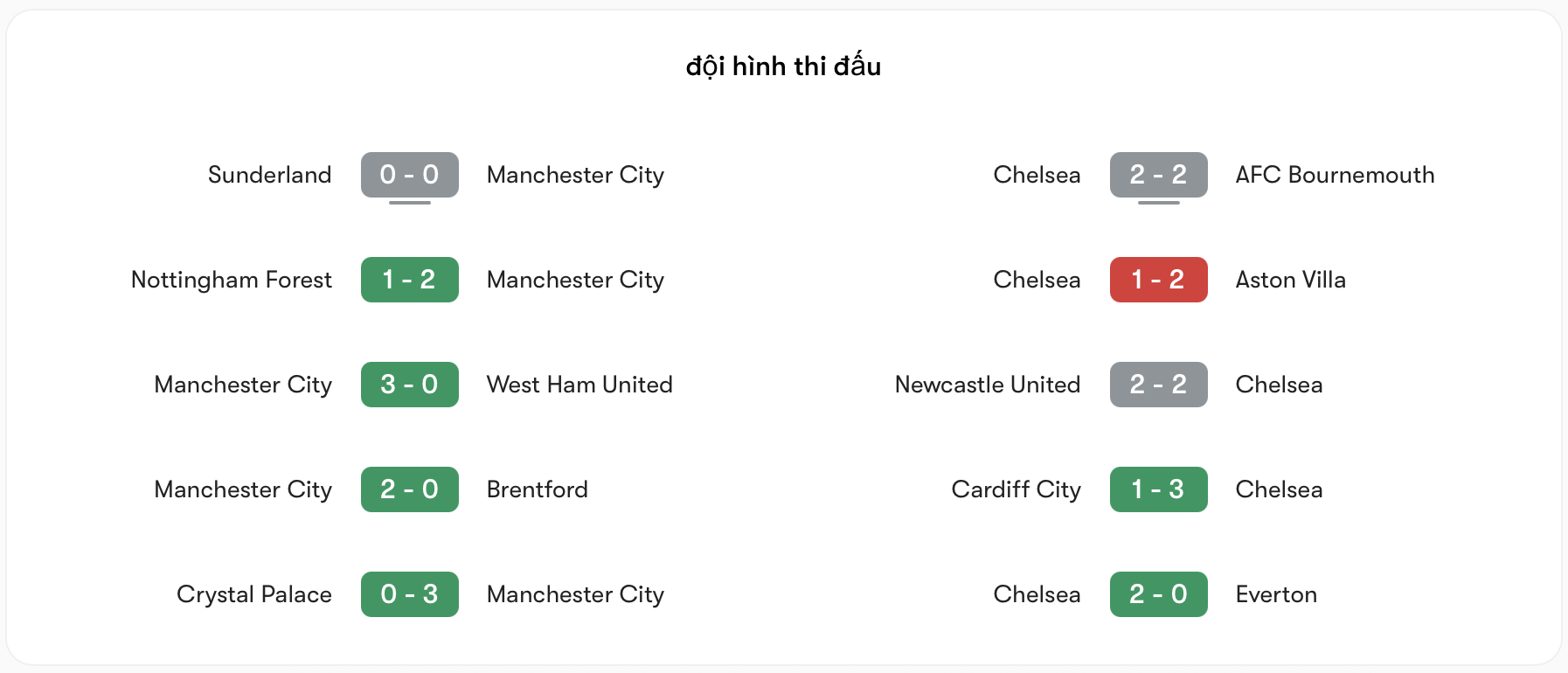Select the AFC Bournemouth team name

pos(1335,175)
